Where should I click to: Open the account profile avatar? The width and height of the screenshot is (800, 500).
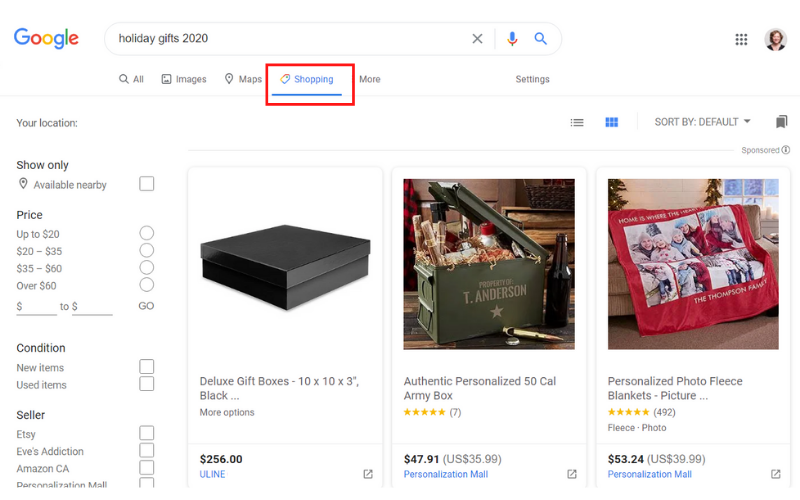tap(775, 39)
